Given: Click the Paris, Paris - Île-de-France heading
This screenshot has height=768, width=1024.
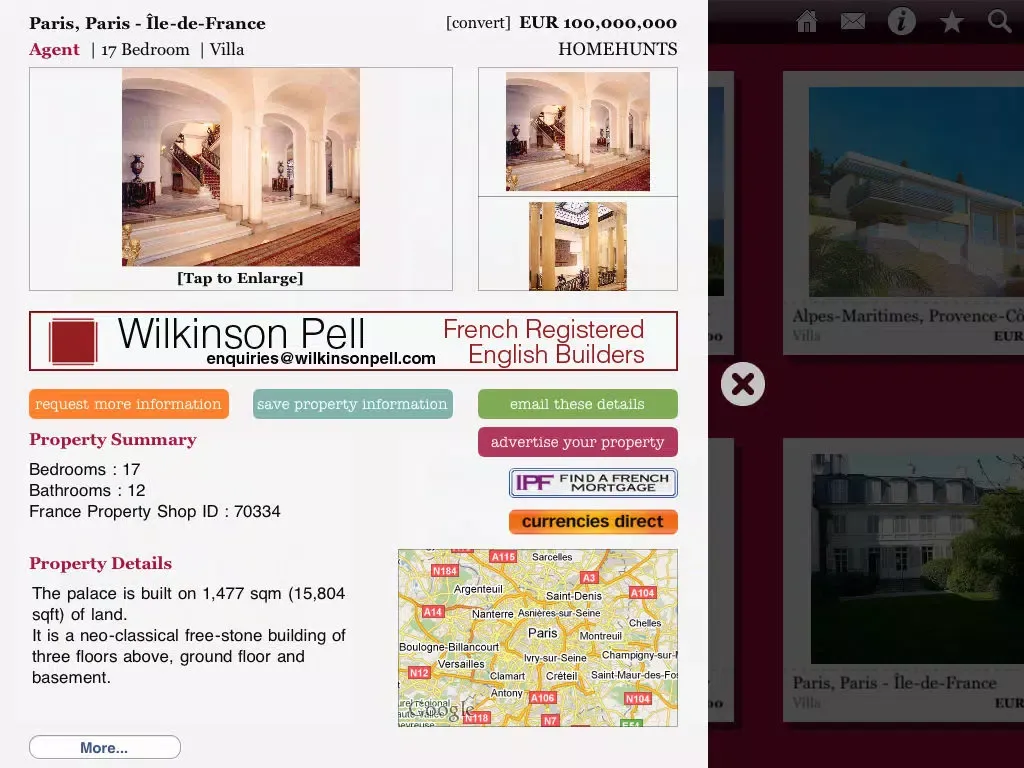Looking at the screenshot, I should (147, 24).
